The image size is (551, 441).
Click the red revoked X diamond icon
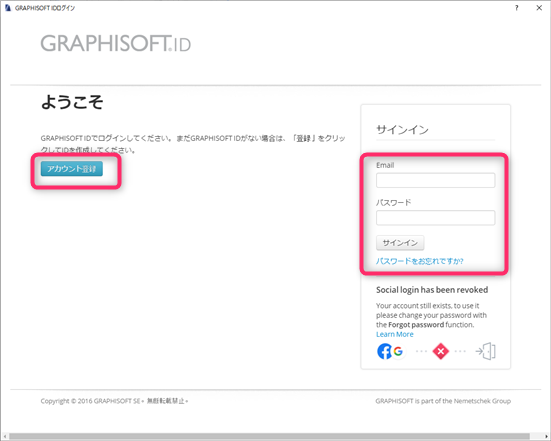(x=441, y=351)
